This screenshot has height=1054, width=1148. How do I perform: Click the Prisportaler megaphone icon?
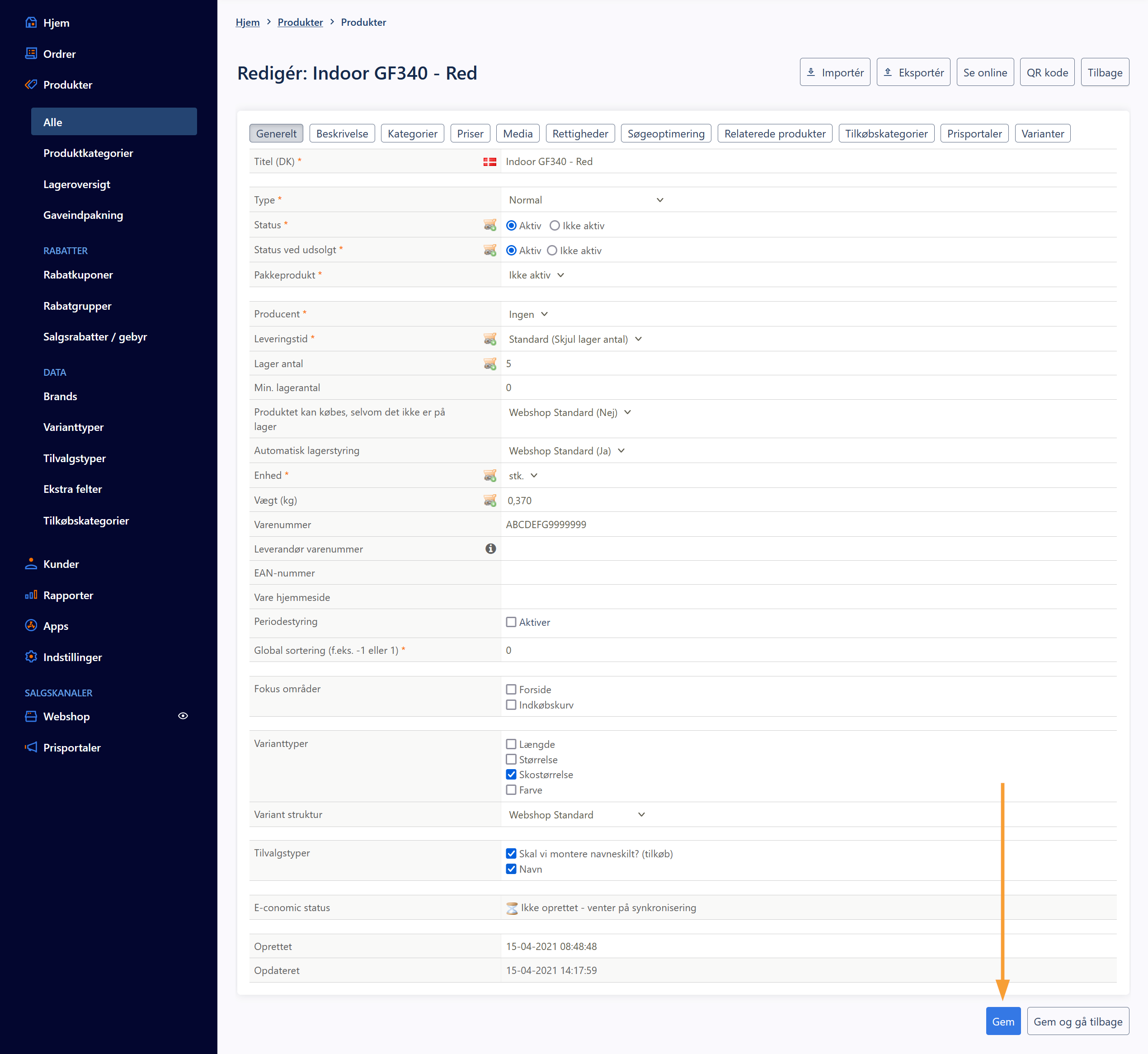(31, 747)
